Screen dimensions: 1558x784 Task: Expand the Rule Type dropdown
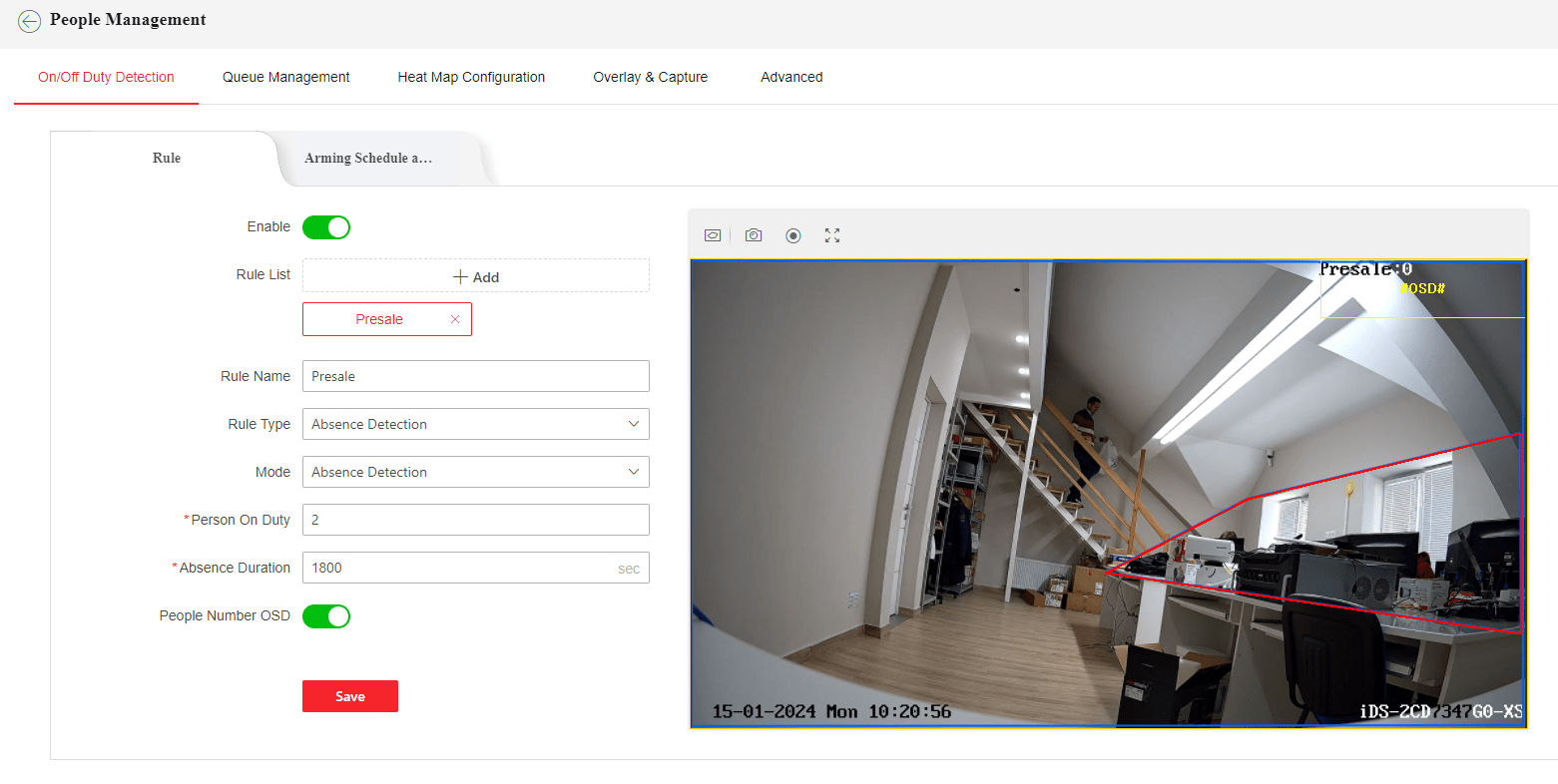click(475, 424)
